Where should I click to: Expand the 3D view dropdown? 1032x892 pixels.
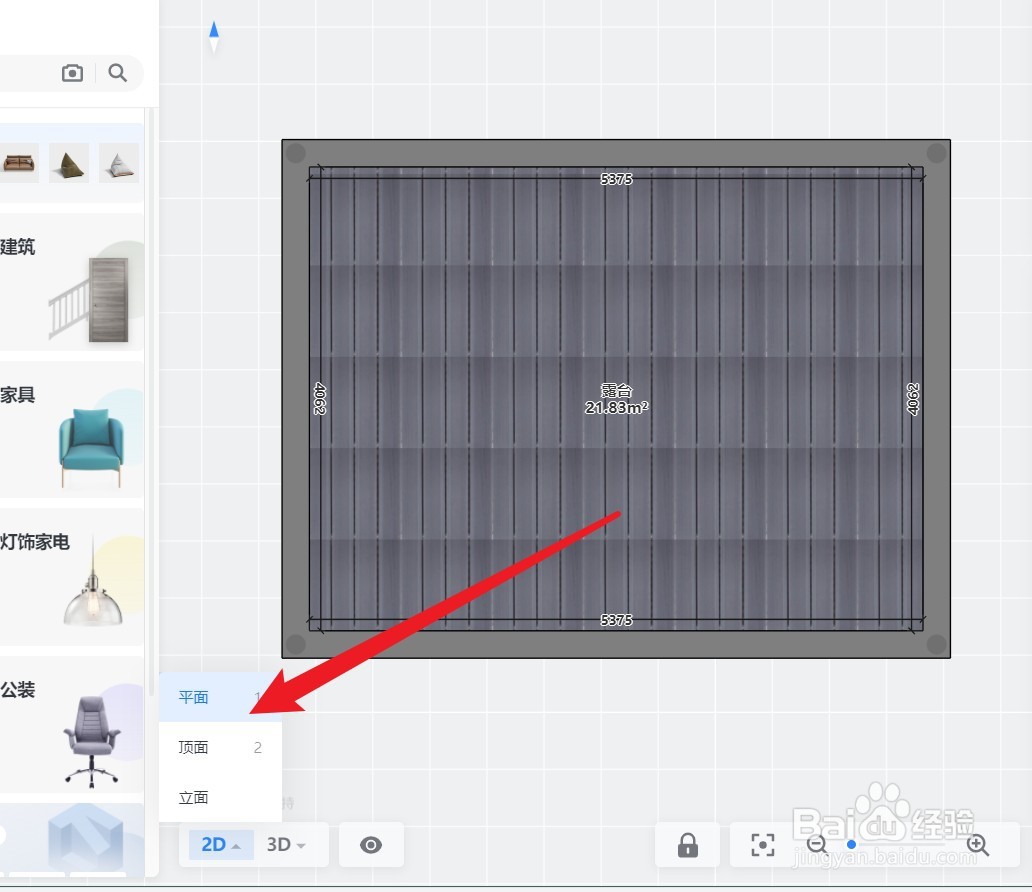coord(286,845)
